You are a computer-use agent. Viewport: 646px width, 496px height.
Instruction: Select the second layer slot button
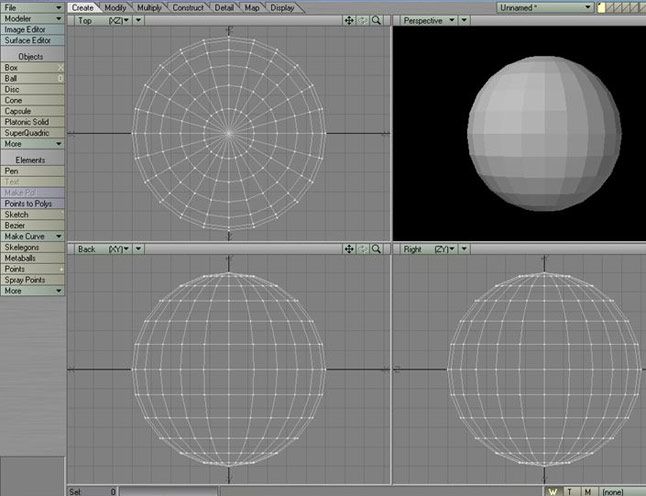[610, 7]
